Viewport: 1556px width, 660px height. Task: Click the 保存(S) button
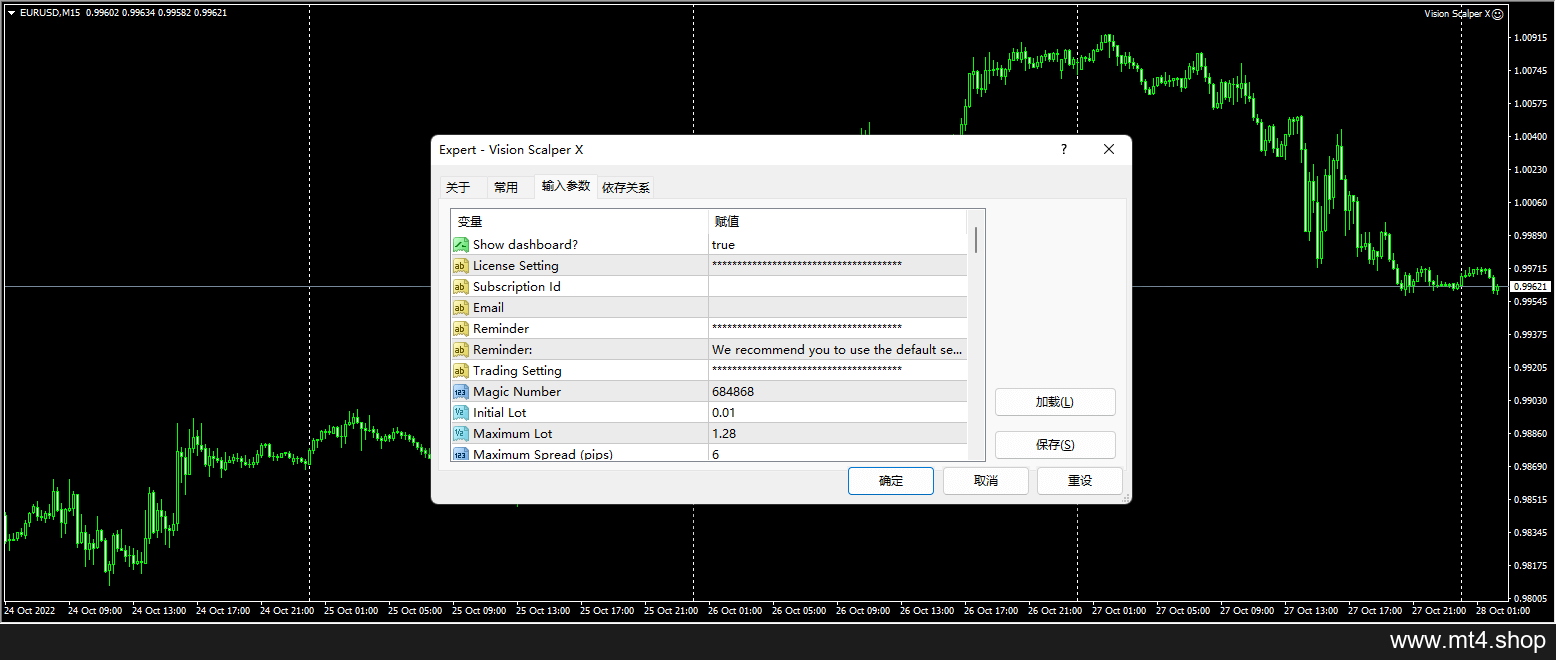[x=1055, y=445]
